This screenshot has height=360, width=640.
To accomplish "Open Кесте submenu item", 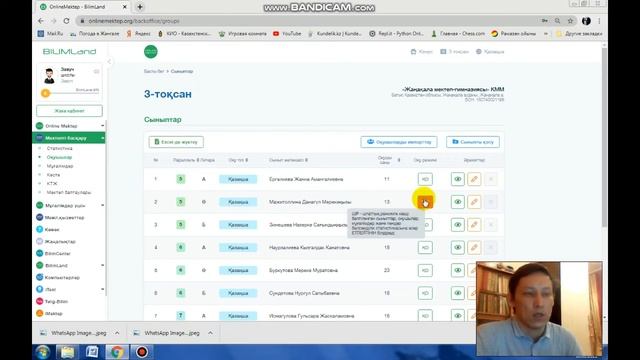I will tap(53, 175).
